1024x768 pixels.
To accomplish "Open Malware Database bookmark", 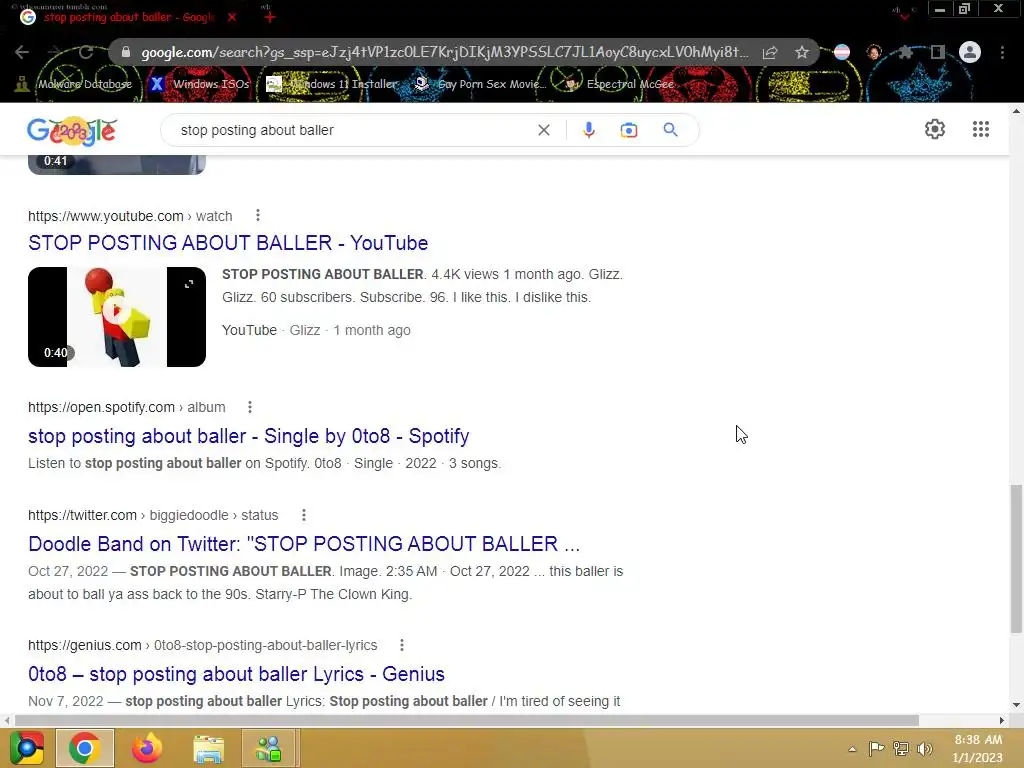I will (x=74, y=84).
